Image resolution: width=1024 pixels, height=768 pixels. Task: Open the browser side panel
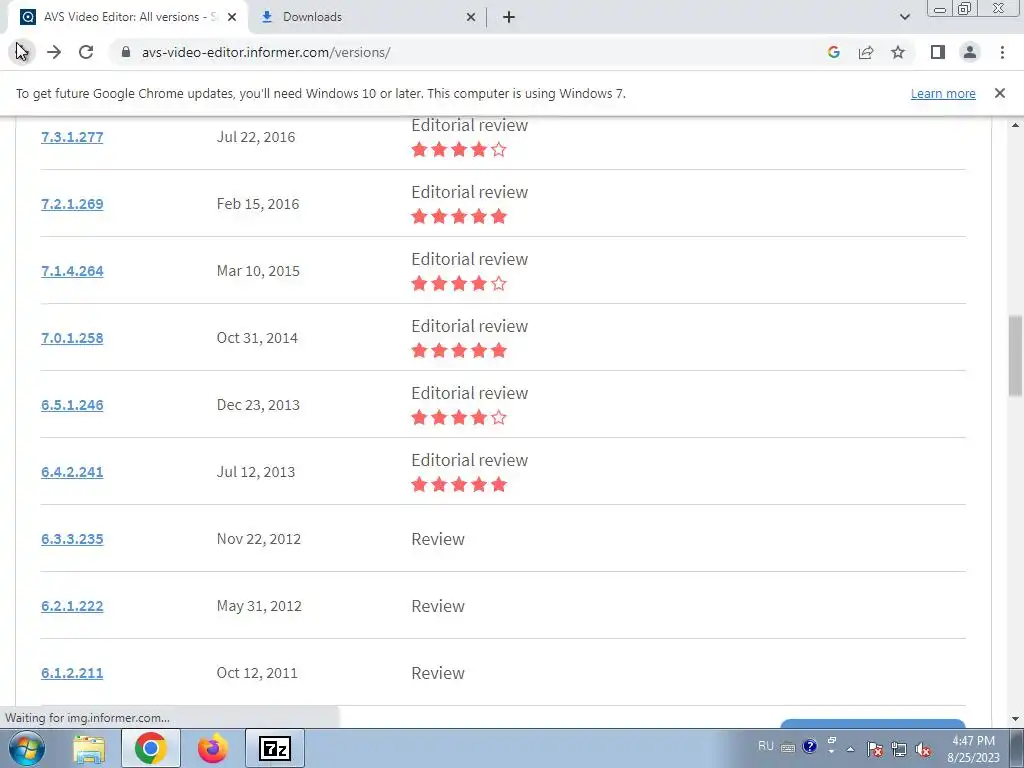938,52
